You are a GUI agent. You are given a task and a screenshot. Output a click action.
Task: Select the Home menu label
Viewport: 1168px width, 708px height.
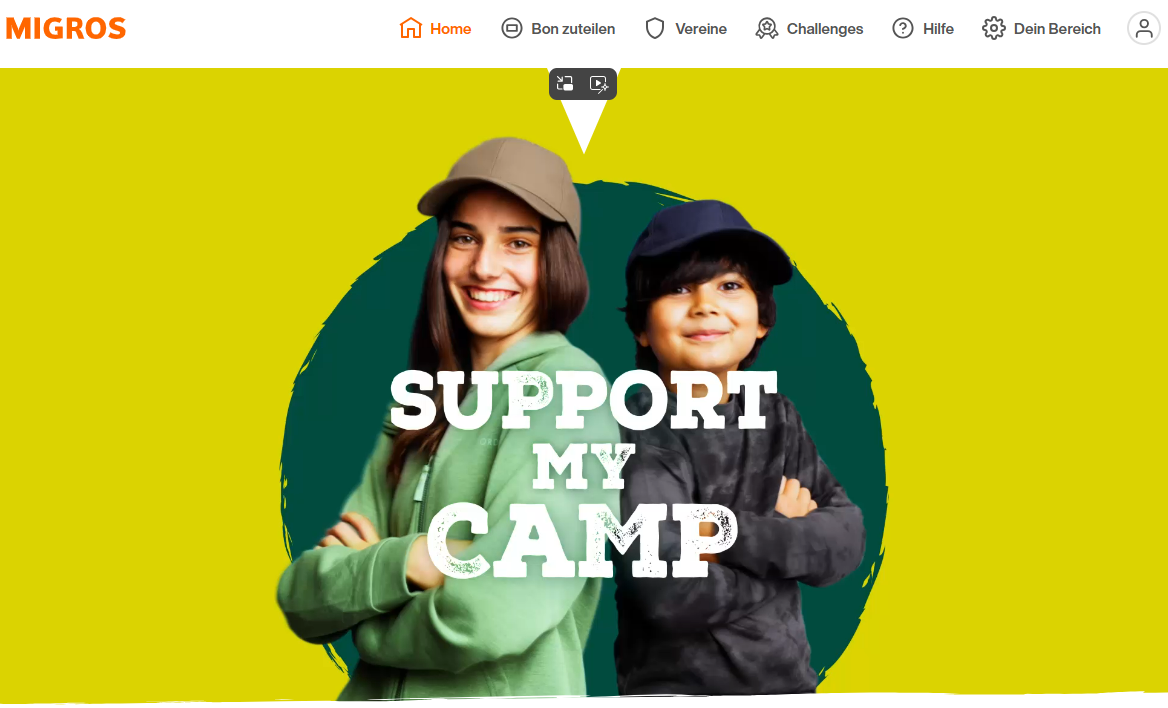(451, 29)
